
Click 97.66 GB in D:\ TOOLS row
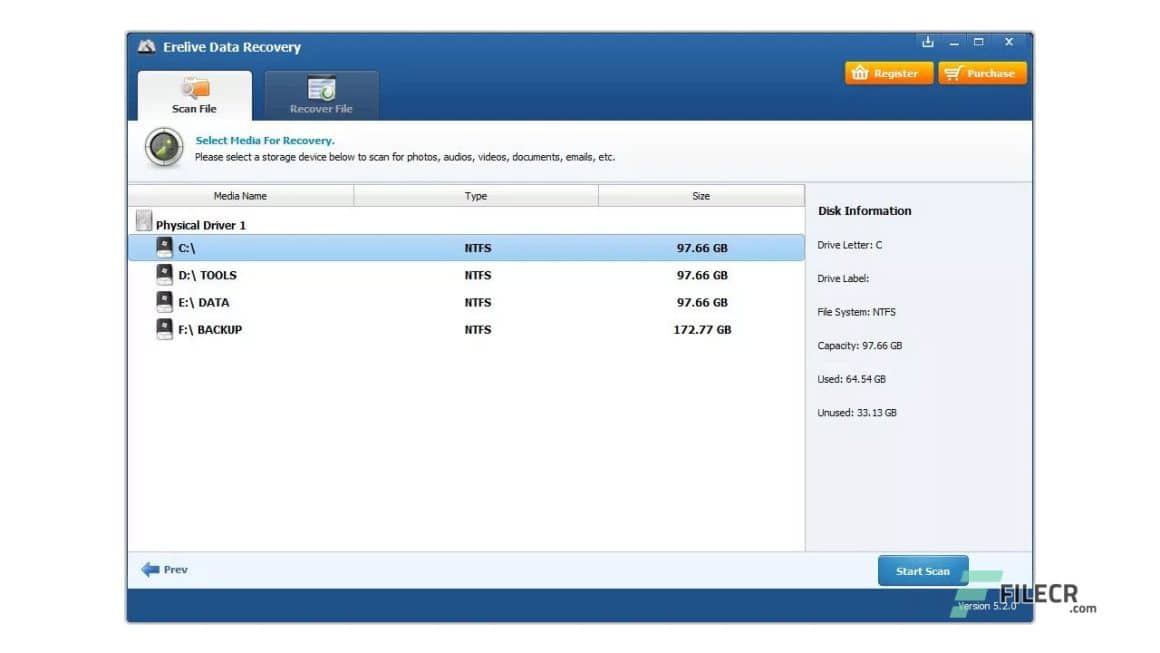click(702, 275)
